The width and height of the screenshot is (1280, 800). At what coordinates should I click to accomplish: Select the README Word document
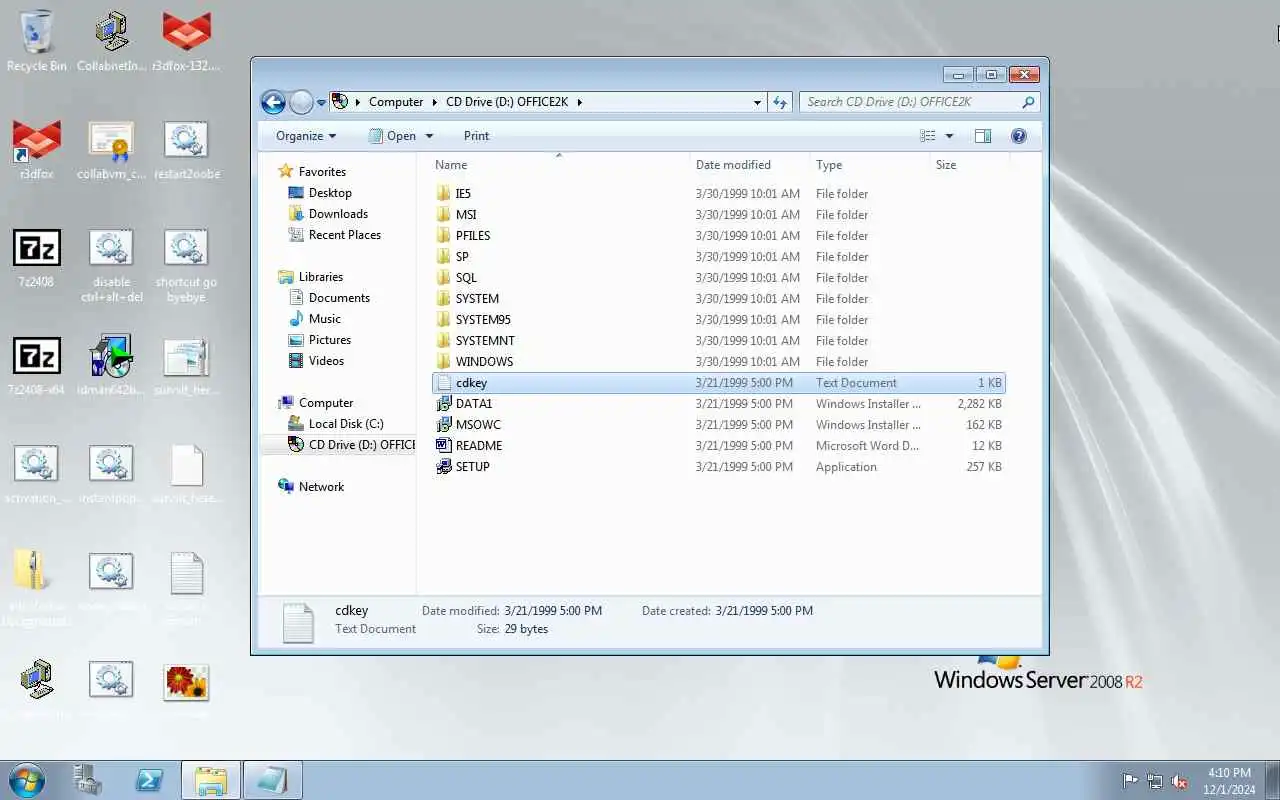pos(718,446)
